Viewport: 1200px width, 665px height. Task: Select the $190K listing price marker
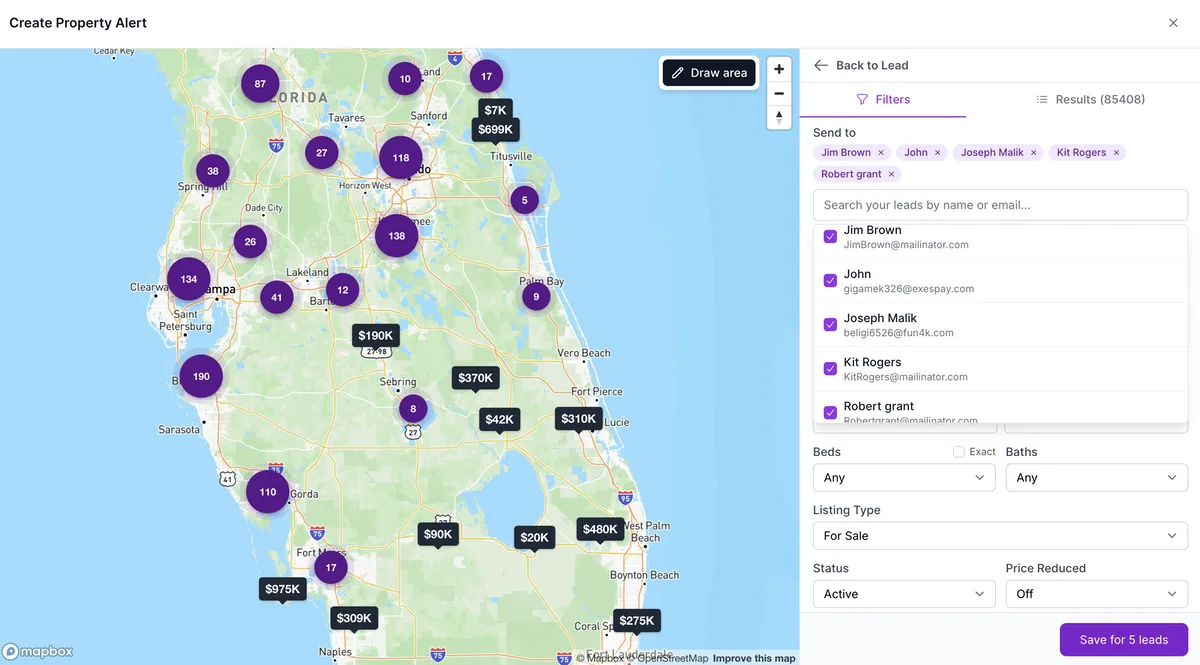pyautogui.click(x=376, y=335)
